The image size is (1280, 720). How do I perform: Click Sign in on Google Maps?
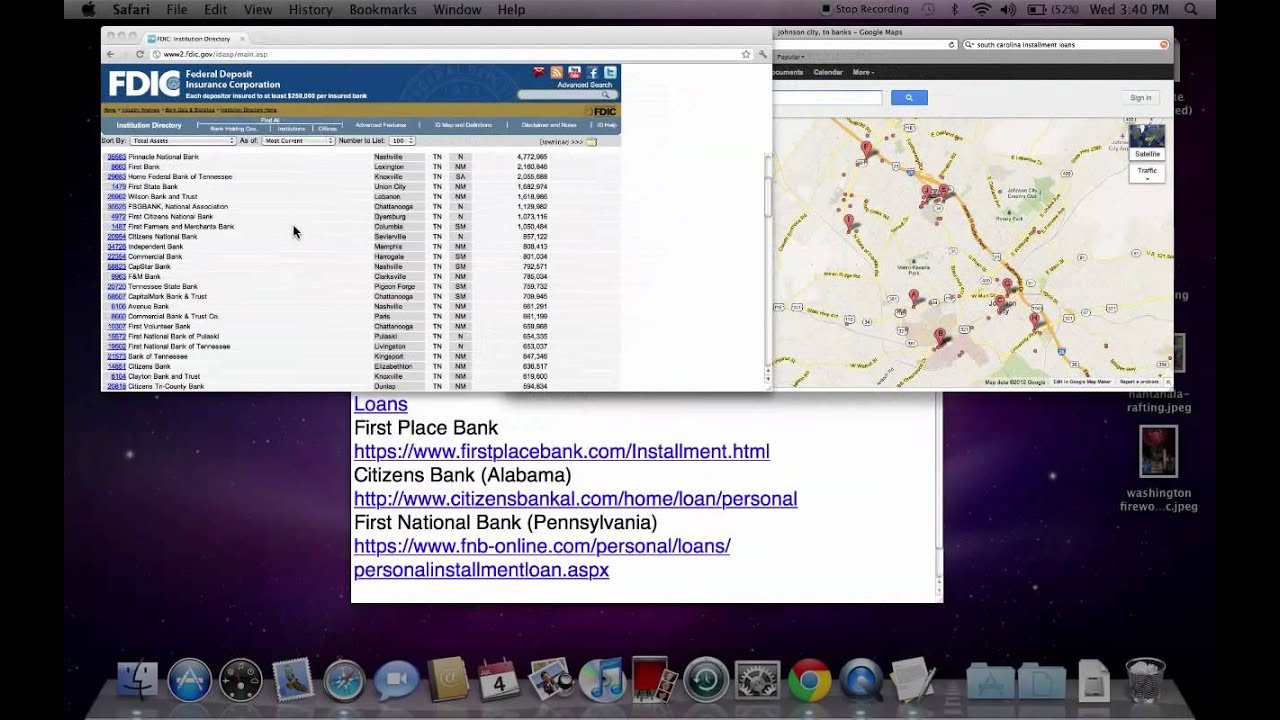(1141, 98)
